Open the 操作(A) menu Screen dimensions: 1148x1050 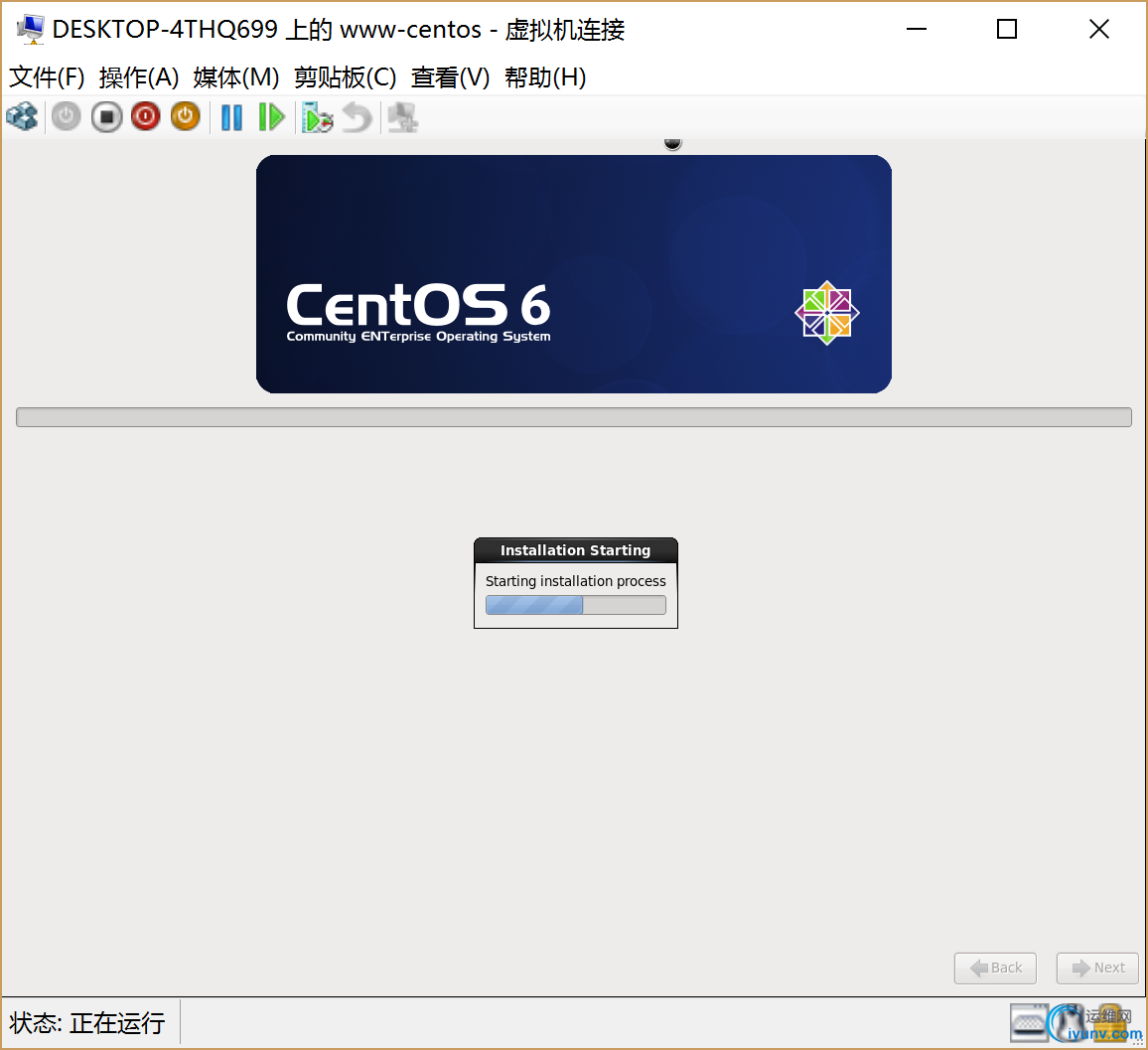pos(139,76)
